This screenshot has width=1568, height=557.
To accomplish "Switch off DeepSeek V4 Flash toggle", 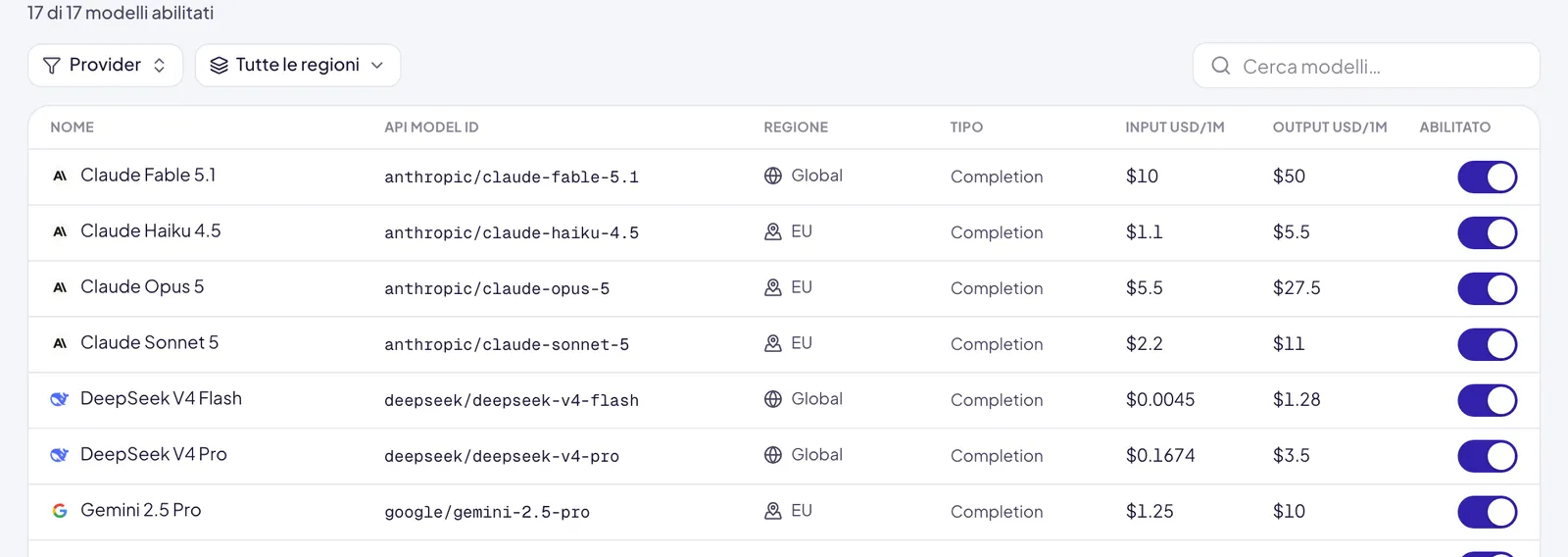I will (x=1488, y=401).
